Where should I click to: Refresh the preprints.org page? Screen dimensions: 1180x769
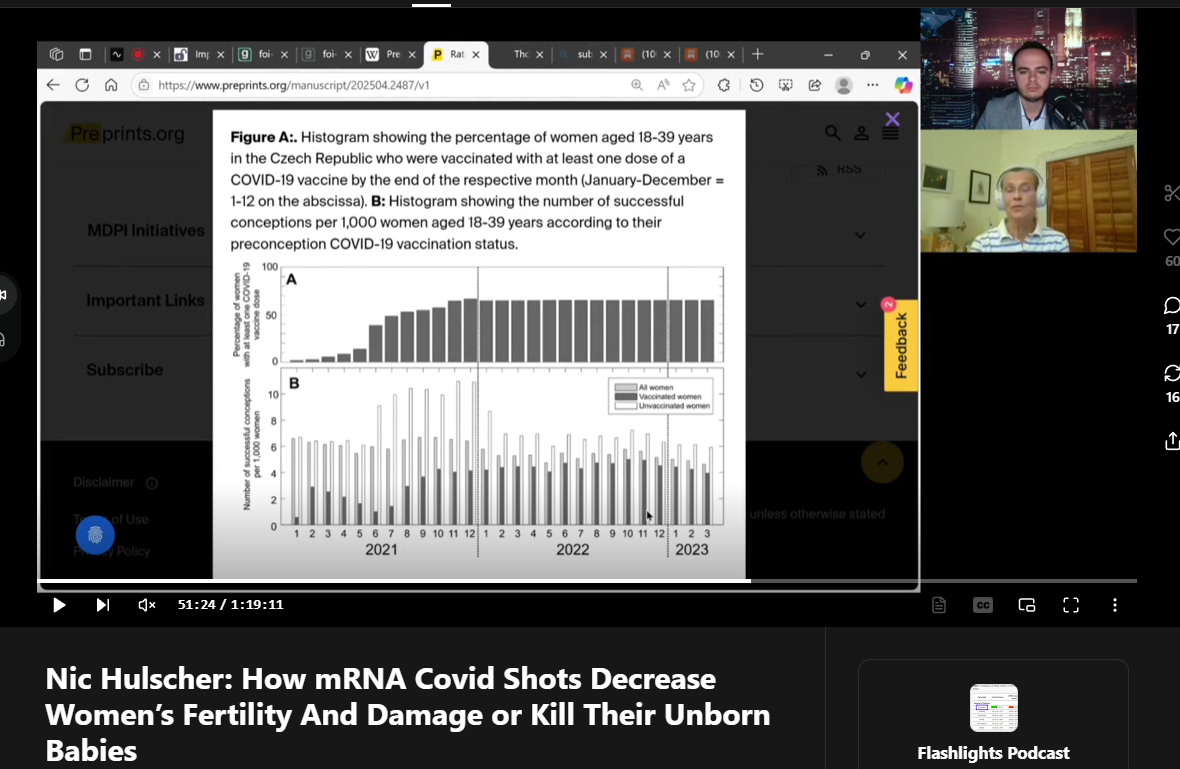[82, 85]
